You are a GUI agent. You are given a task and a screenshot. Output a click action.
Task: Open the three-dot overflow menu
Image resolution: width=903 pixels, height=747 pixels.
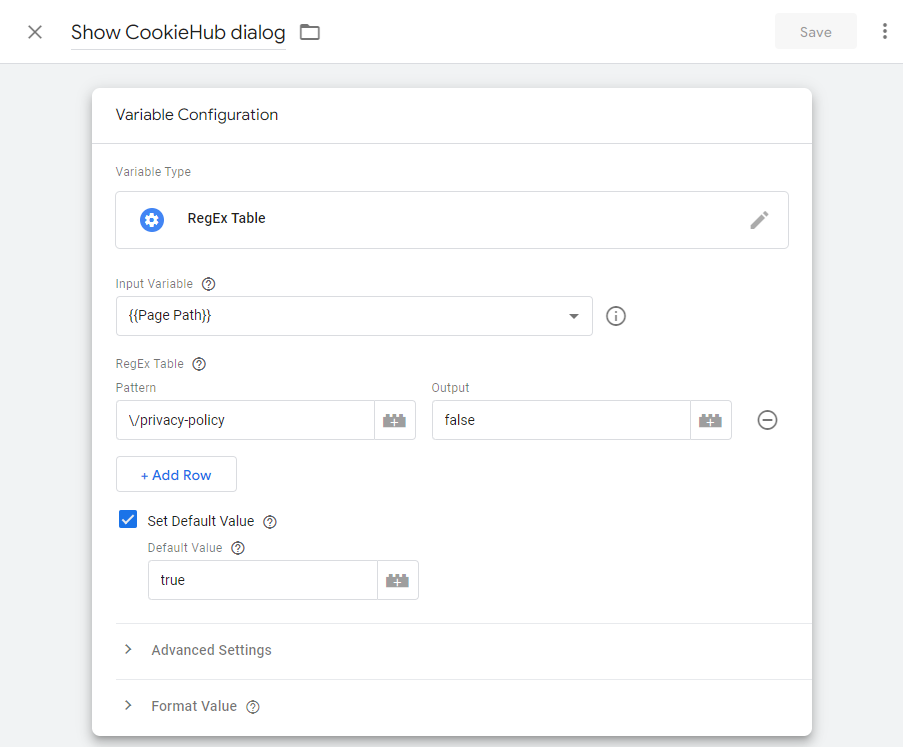[x=885, y=31]
